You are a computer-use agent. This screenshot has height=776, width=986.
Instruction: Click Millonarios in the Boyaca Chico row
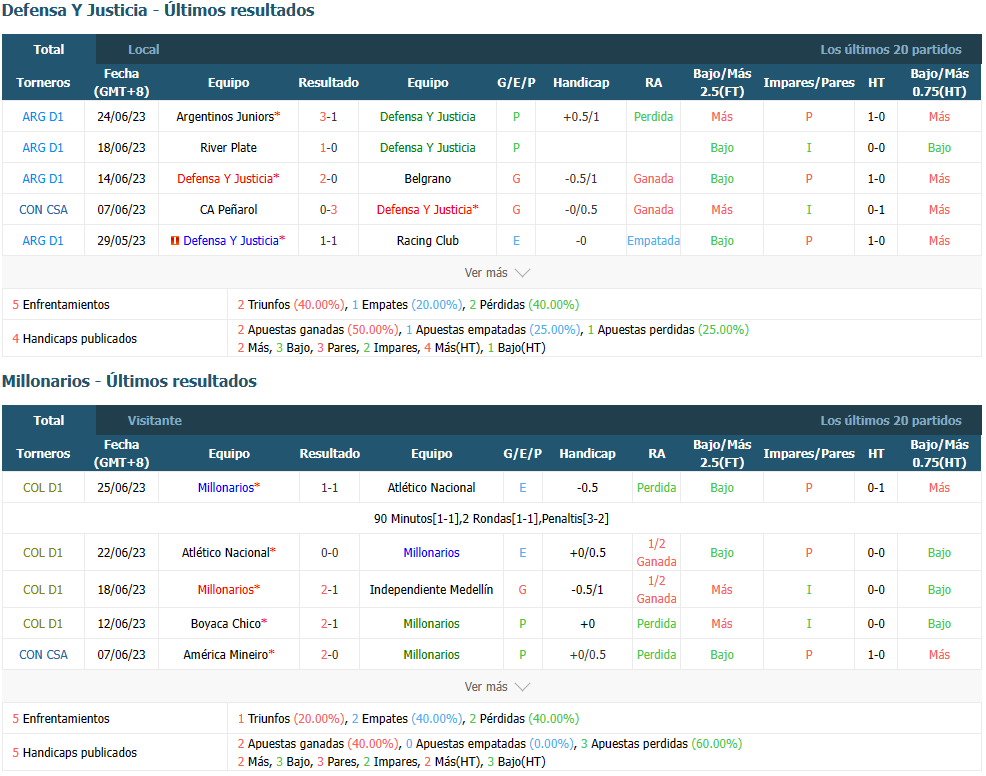[x=431, y=623]
